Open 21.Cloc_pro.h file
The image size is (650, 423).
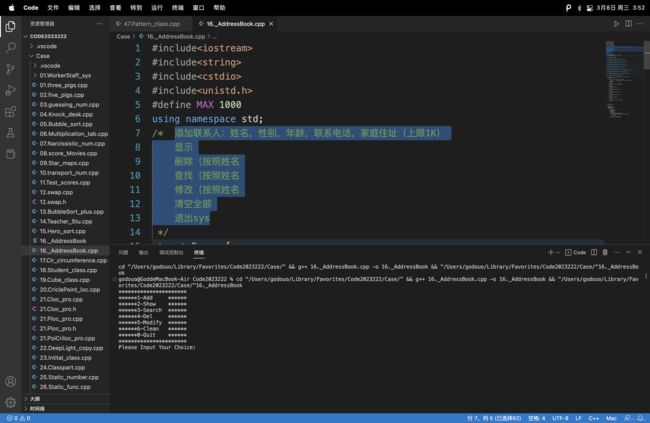click(x=58, y=309)
